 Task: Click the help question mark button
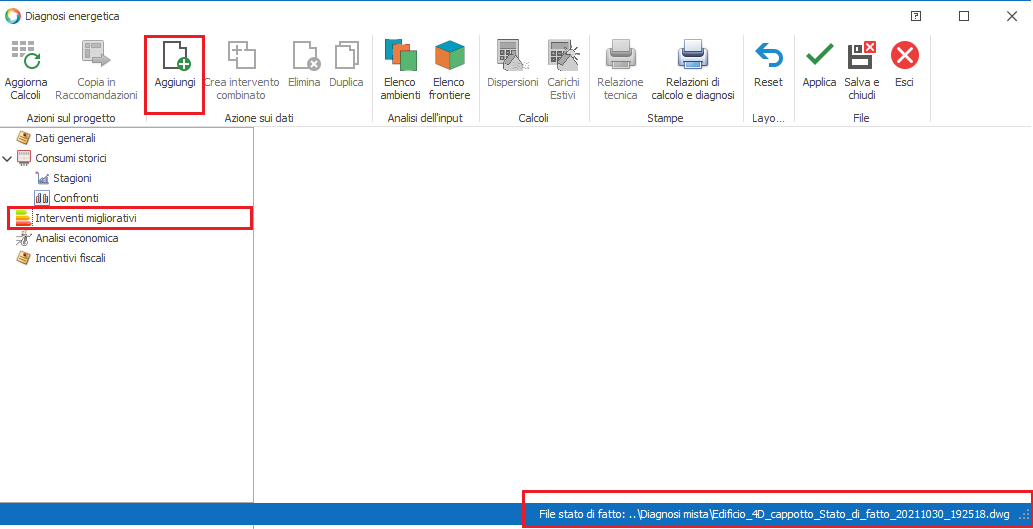click(x=916, y=16)
